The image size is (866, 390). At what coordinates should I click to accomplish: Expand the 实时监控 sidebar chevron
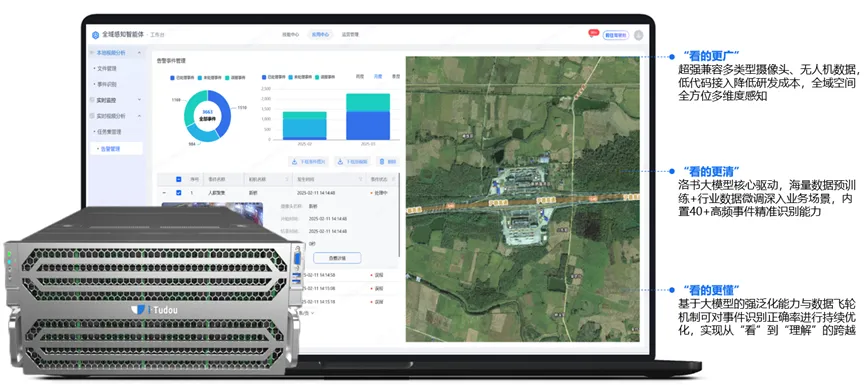tap(139, 100)
